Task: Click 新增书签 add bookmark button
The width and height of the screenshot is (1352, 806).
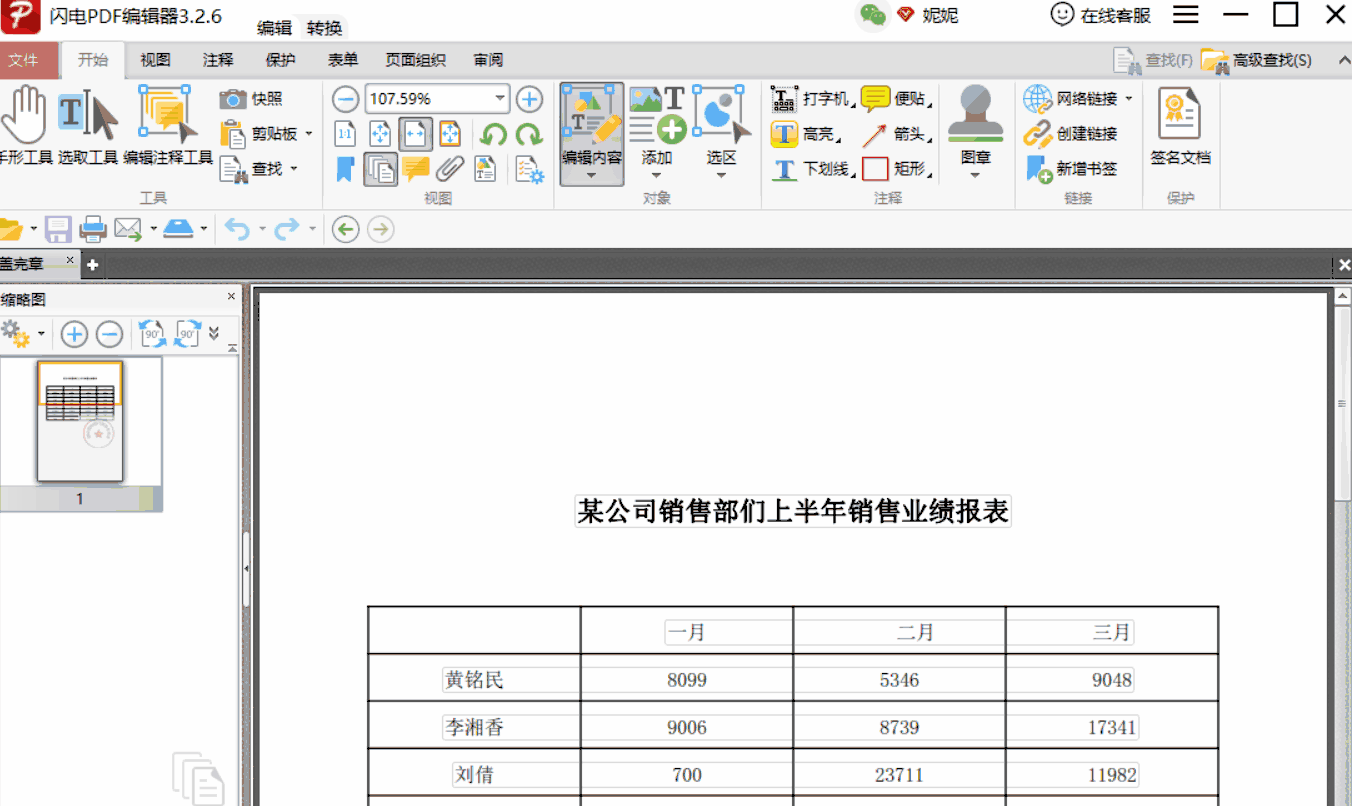Action: point(1070,169)
